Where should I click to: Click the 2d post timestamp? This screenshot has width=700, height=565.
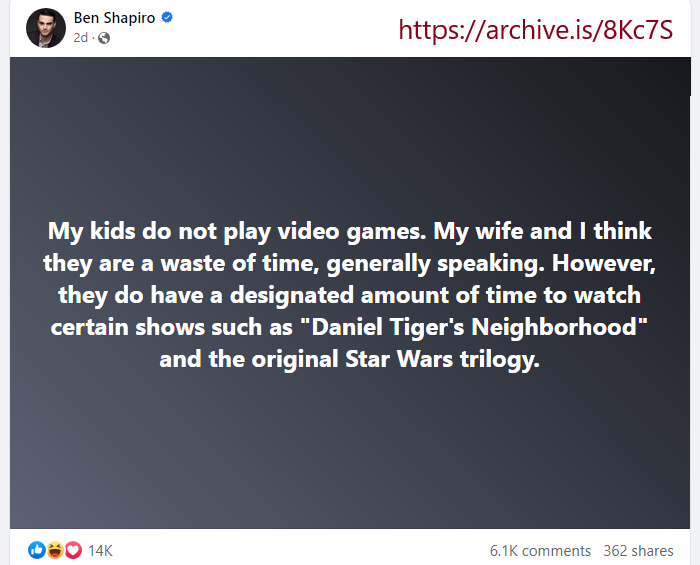(x=80, y=38)
